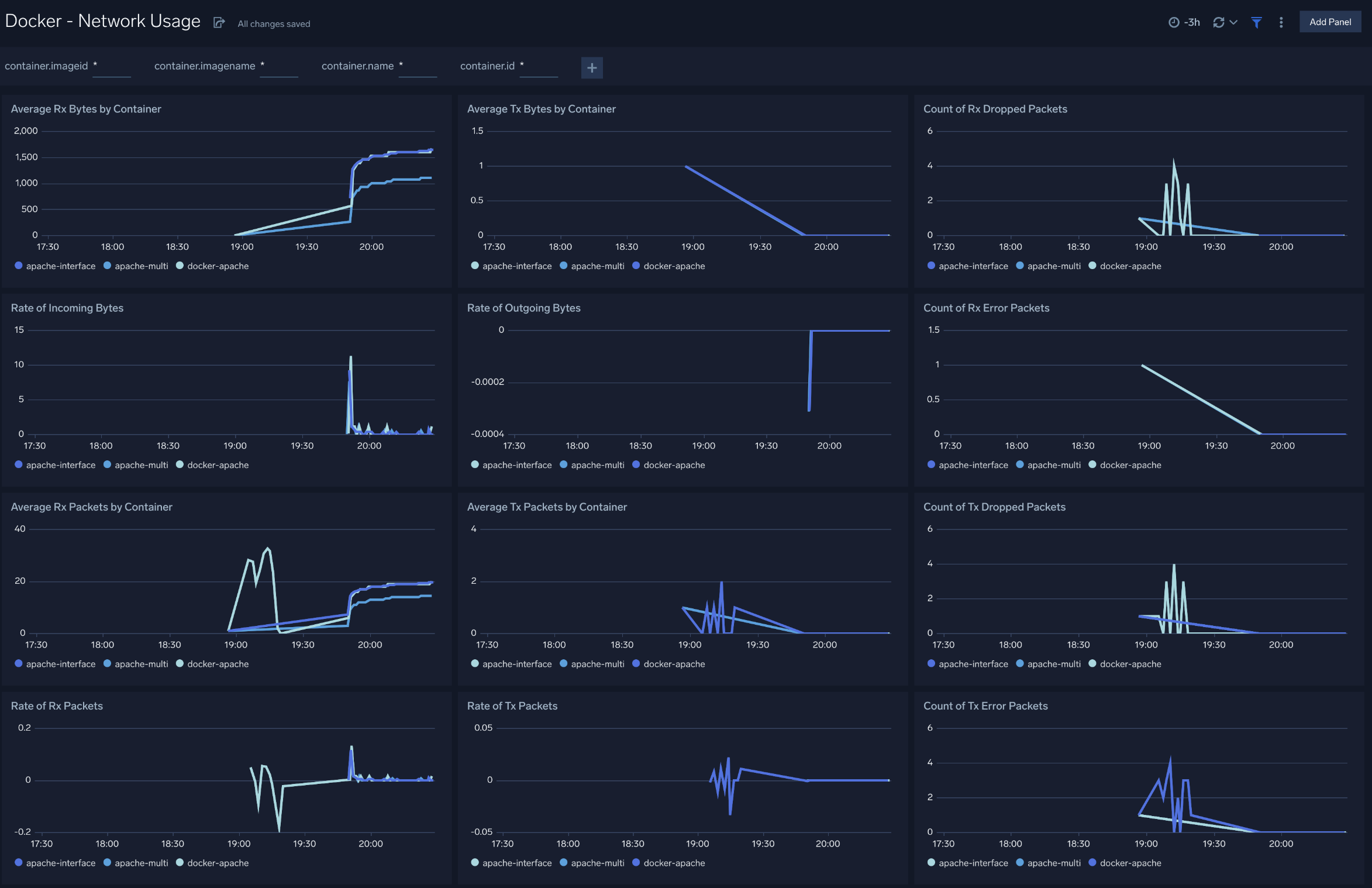Open the three-dot dashboard options menu

[1281, 22]
